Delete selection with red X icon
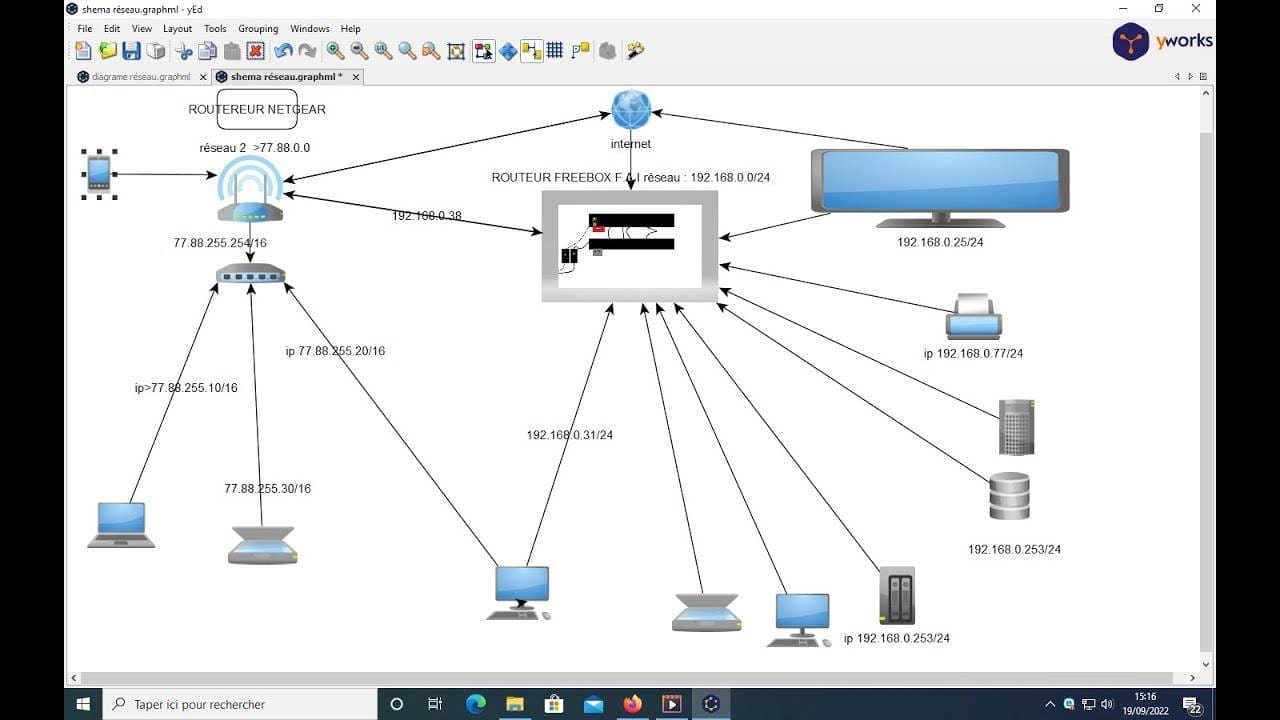Screen dimensions: 1280x720 [x=256, y=51]
